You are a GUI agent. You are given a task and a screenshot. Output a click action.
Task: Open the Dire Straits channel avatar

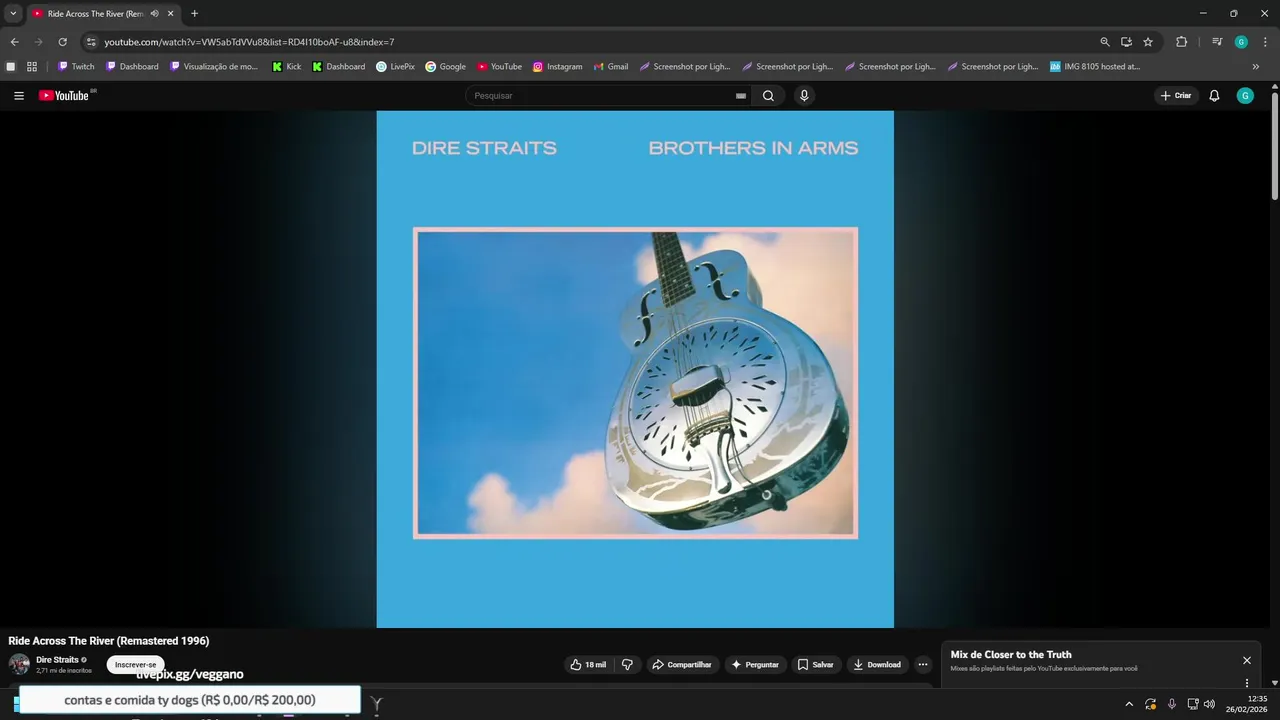19,664
